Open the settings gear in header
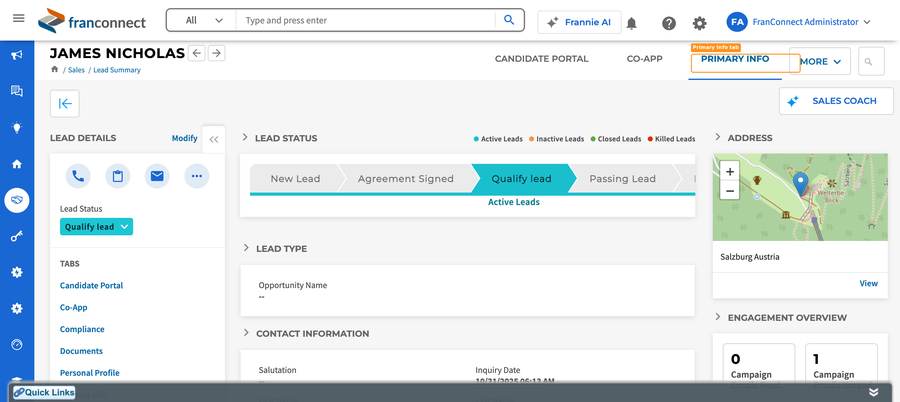Viewport: 900px width, 402px height. click(x=699, y=23)
